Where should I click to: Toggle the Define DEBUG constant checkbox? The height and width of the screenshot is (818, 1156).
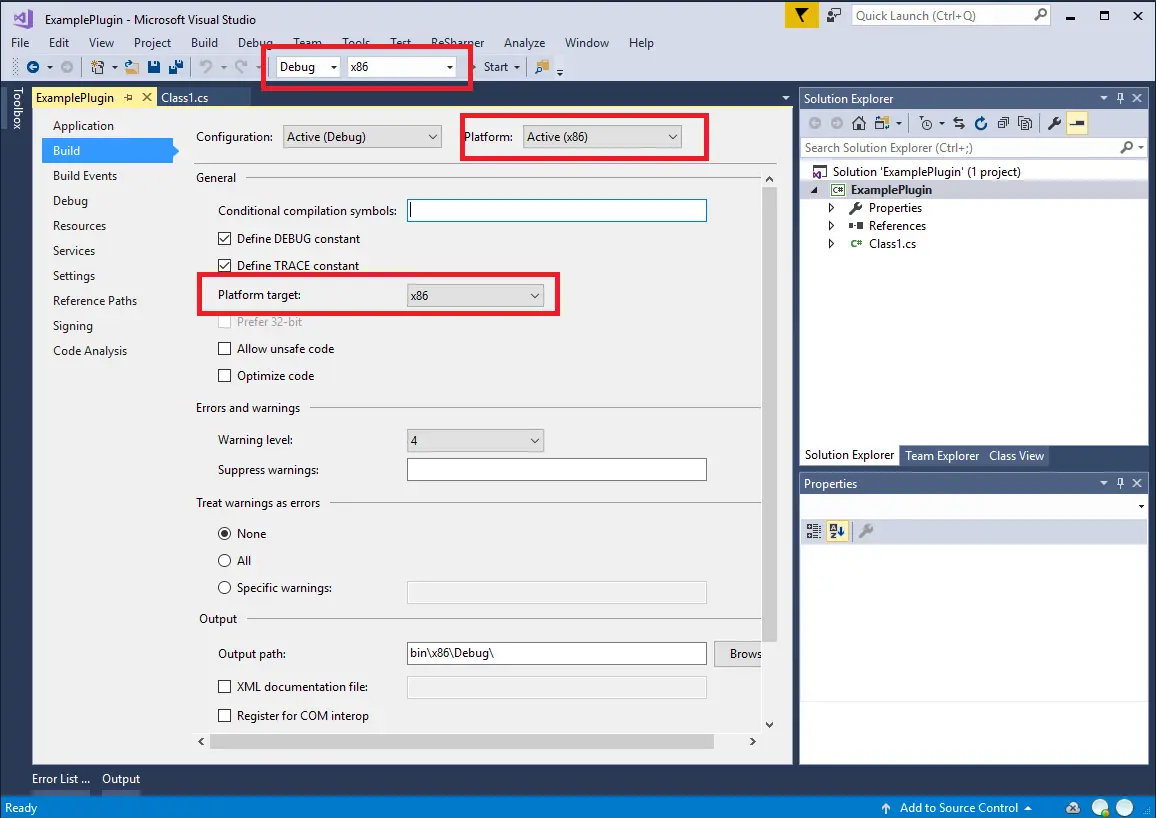point(225,239)
